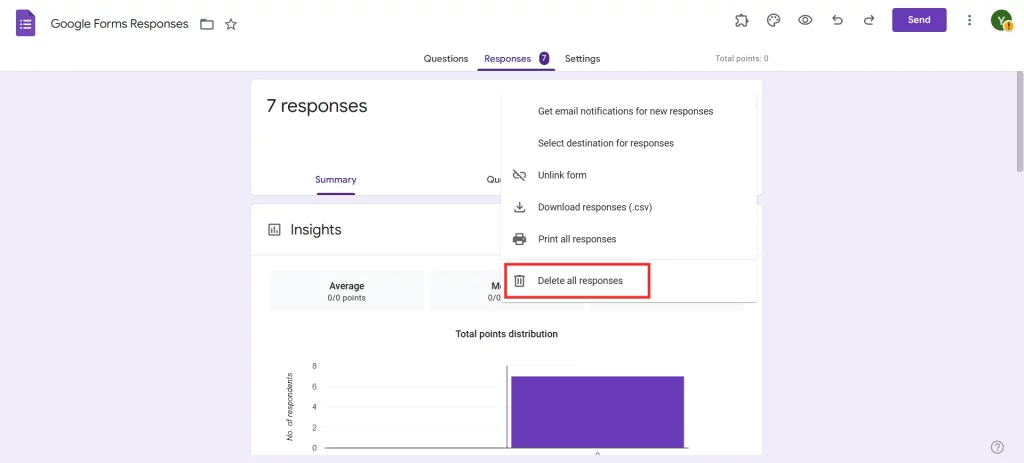Screen dimensions: 1024x463
Task: Click the Total points: 0 text
Action: pyautogui.click(x=742, y=58)
